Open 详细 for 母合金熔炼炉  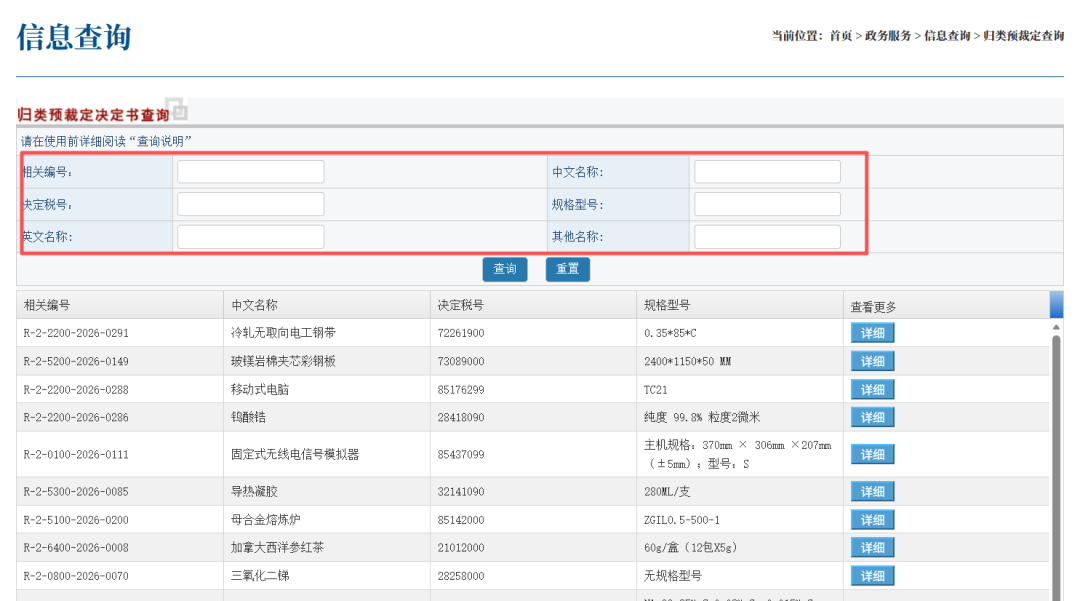873,520
